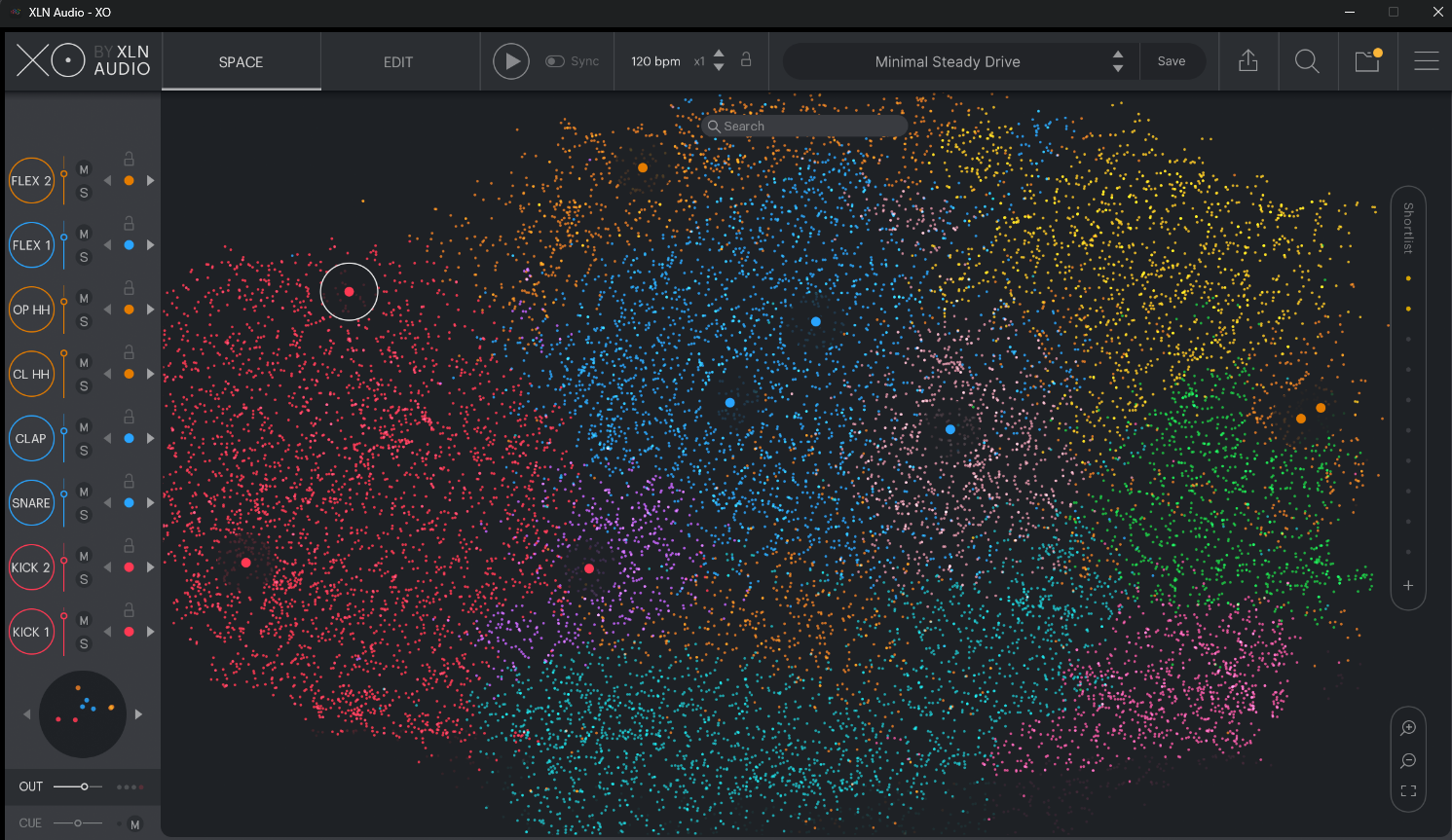This screenshot has height=840, width=1452.
Task: Lock the tempo with the padlock icon
Action: (x=746, y=59)
